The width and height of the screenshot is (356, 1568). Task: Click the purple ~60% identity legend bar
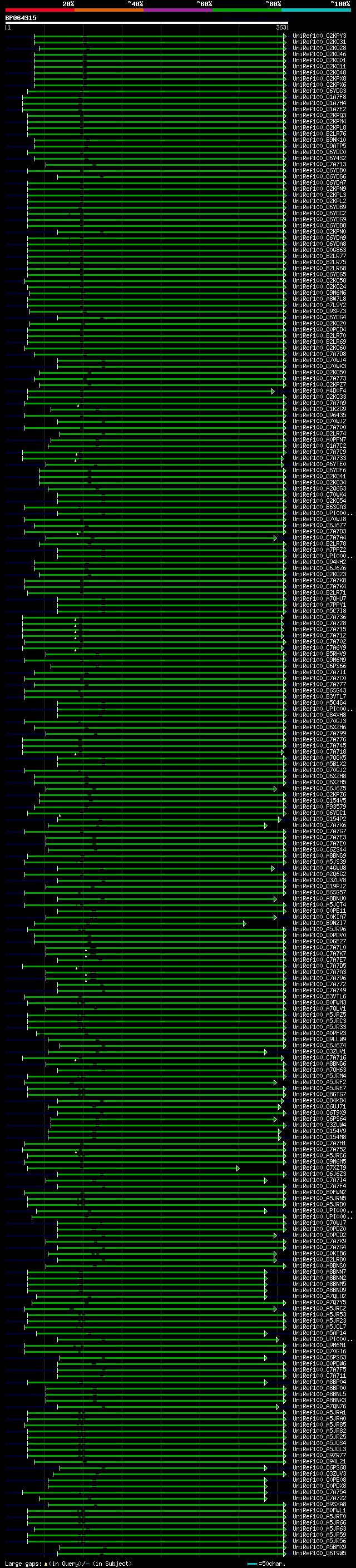177,10
